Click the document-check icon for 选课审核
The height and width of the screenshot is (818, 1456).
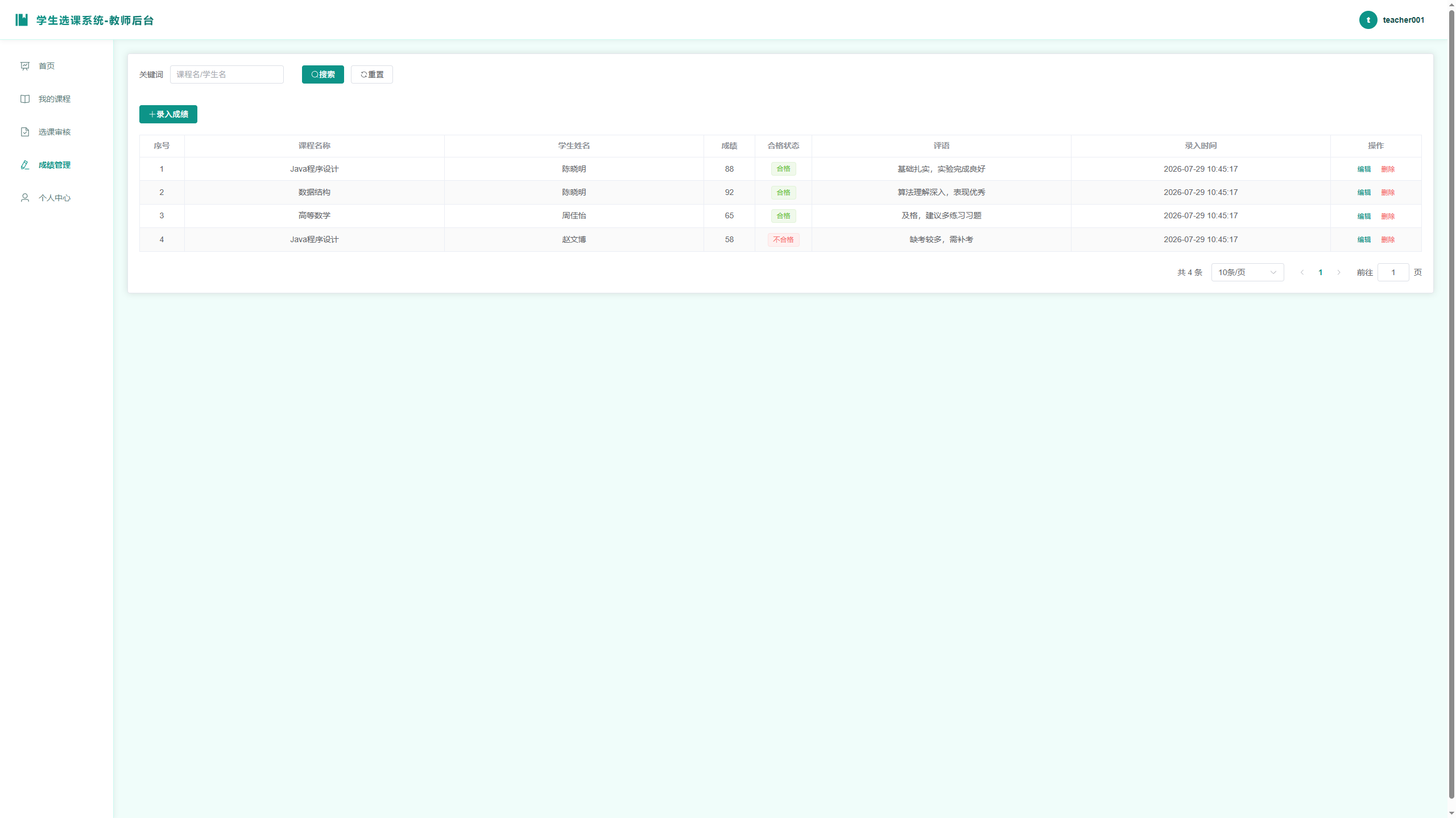pos(25,132)
